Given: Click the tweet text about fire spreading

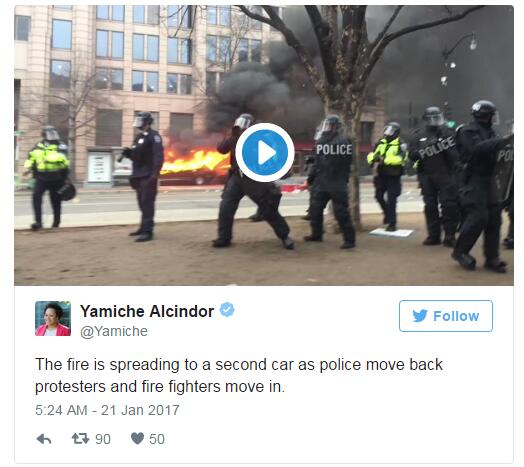Looking at the screenshot, I should [x=239, y=375].
